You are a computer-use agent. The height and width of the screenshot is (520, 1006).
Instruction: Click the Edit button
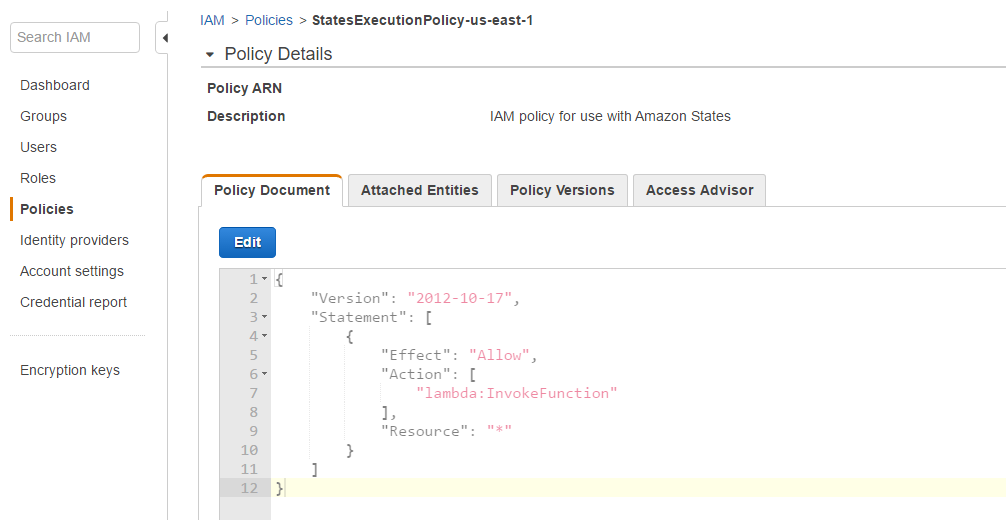pos(247,242)
